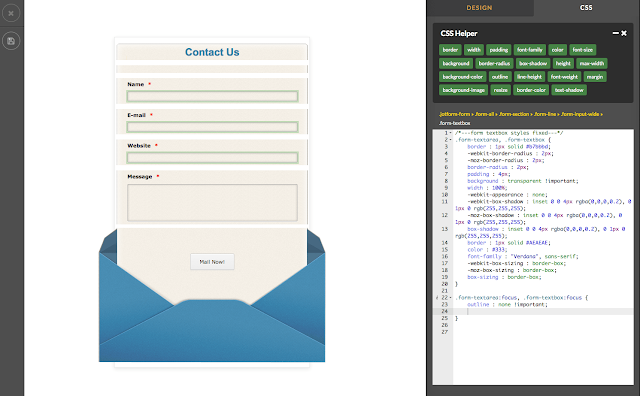Insert the background helper tag
Viewport: 640px width, 396px height.
[456, 63]
